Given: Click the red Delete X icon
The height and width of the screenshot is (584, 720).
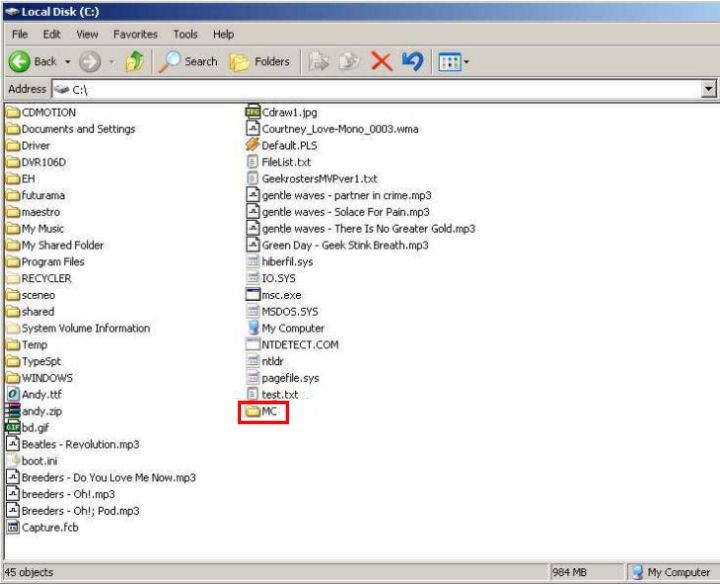Looking at the screenshot, I should (381, 62).
